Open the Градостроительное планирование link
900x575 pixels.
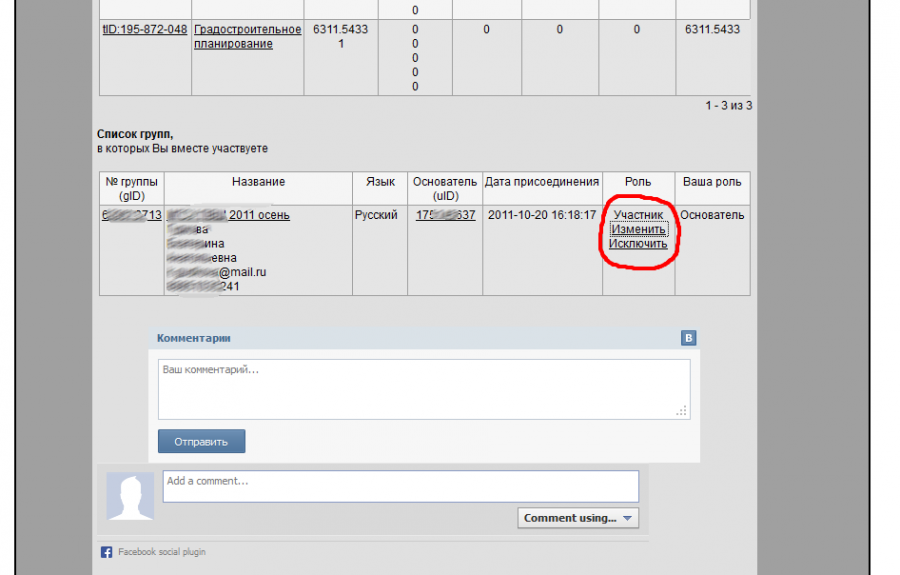(247, 37)
